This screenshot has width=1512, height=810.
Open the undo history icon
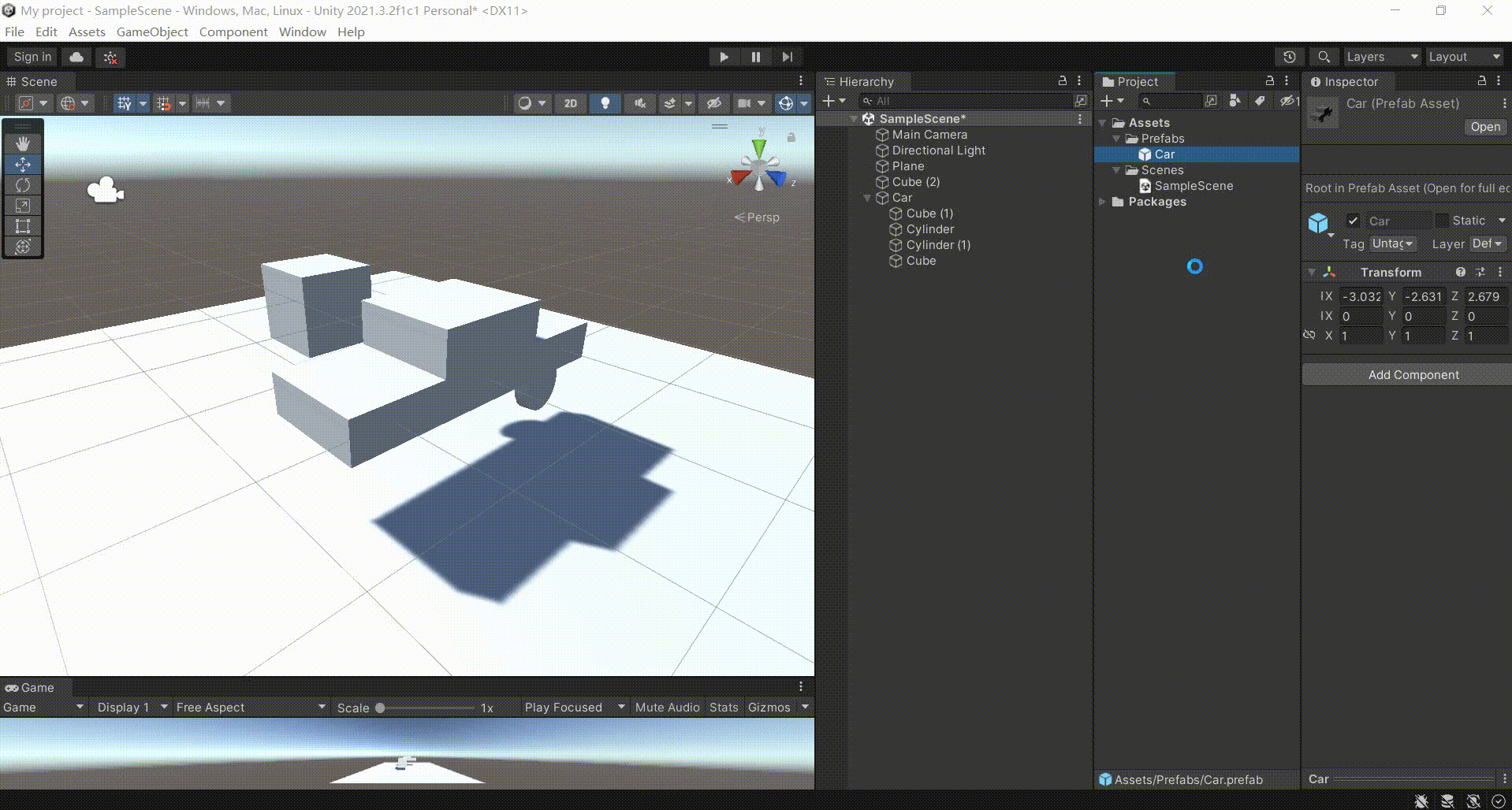1290,57
